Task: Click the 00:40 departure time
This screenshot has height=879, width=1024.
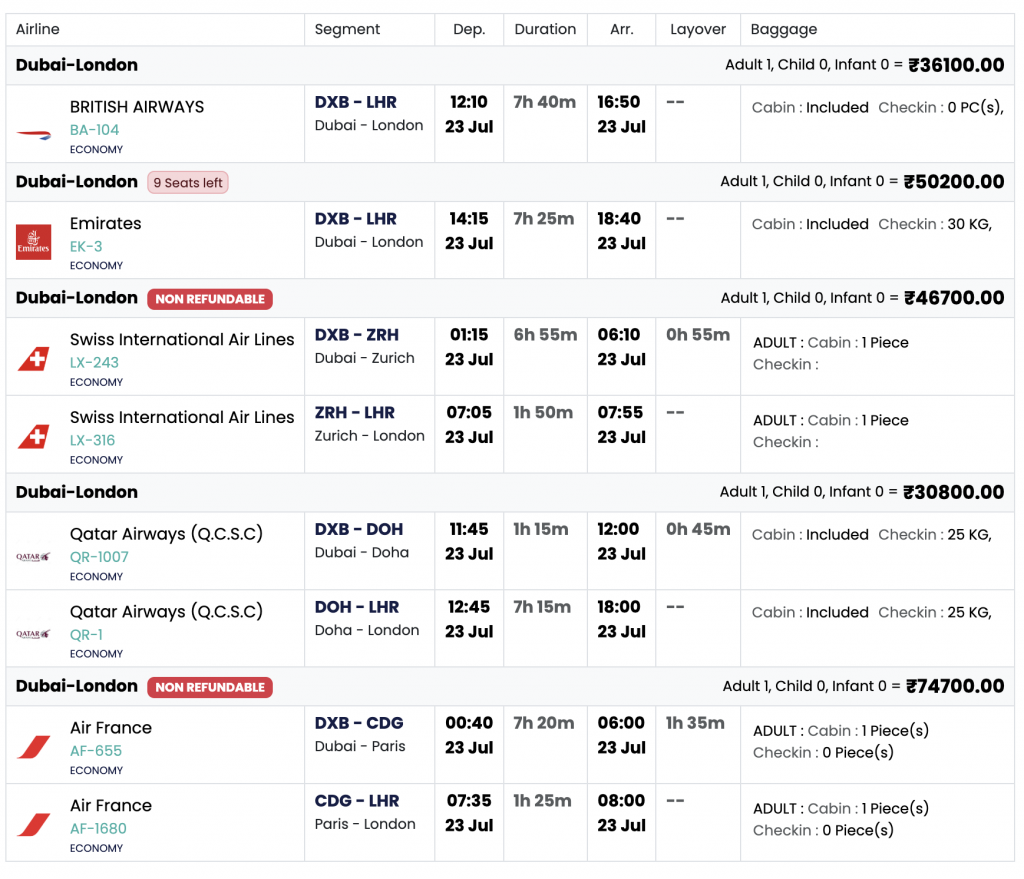Action: (x=469, y=723)
